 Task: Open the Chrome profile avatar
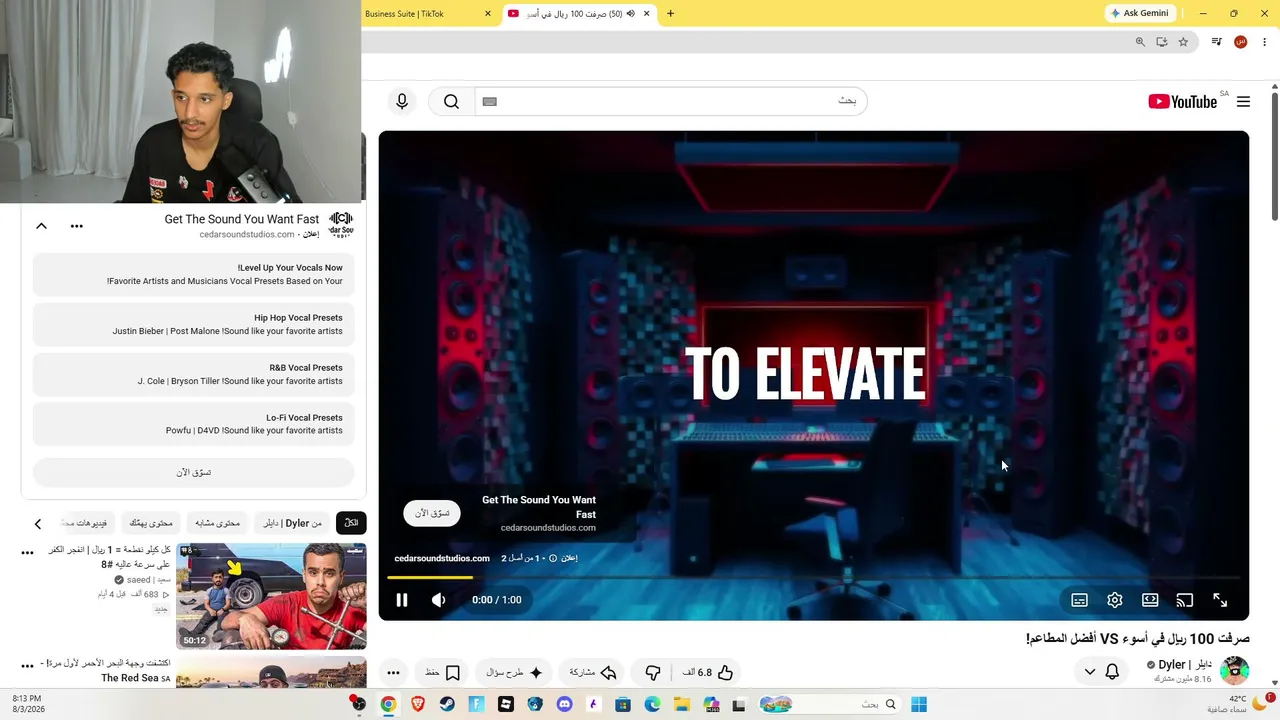tap(1240, 42)
